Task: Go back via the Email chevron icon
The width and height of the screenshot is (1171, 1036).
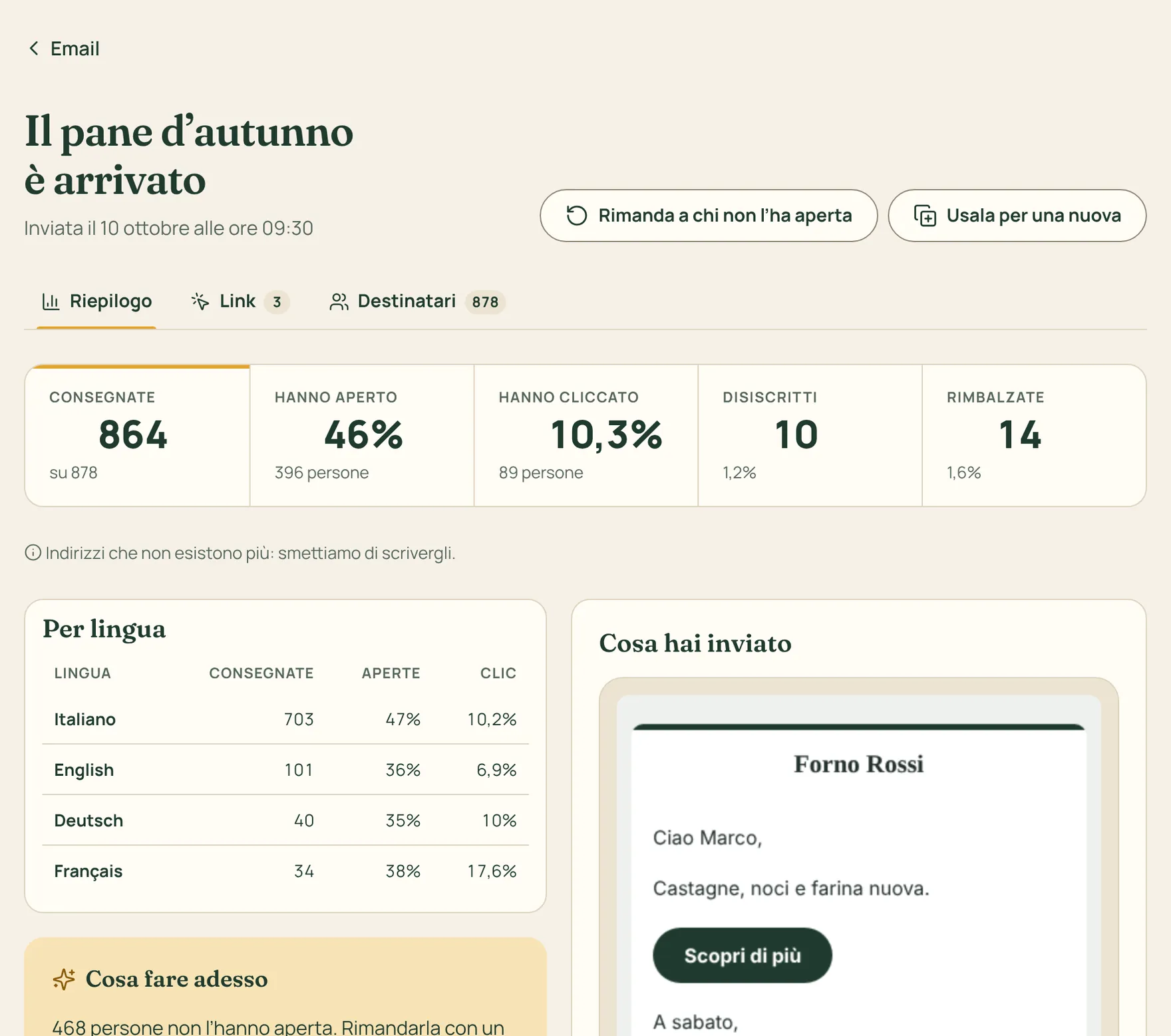Action: [34, 49]
